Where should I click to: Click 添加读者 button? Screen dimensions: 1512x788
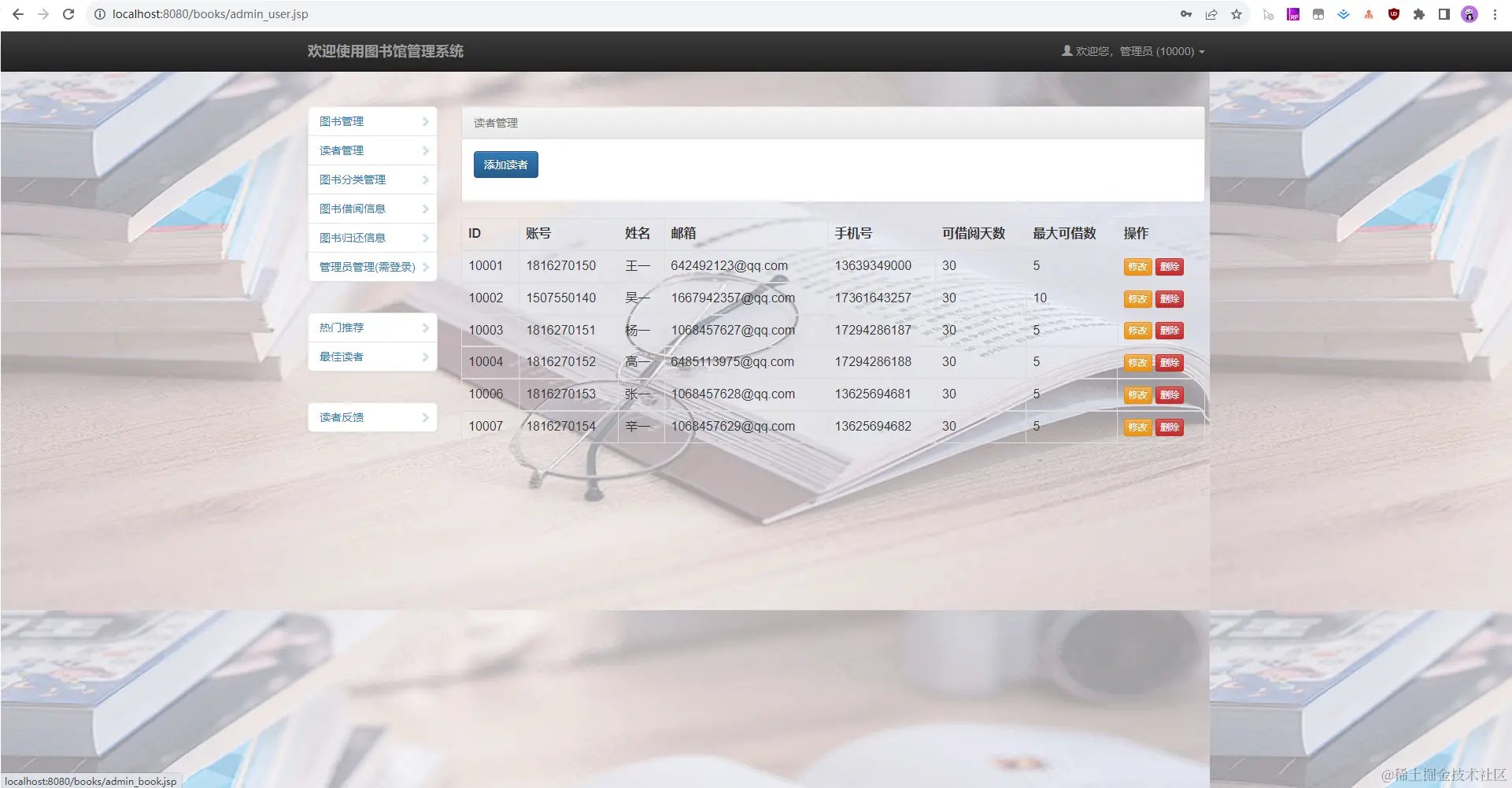point(506,165)
